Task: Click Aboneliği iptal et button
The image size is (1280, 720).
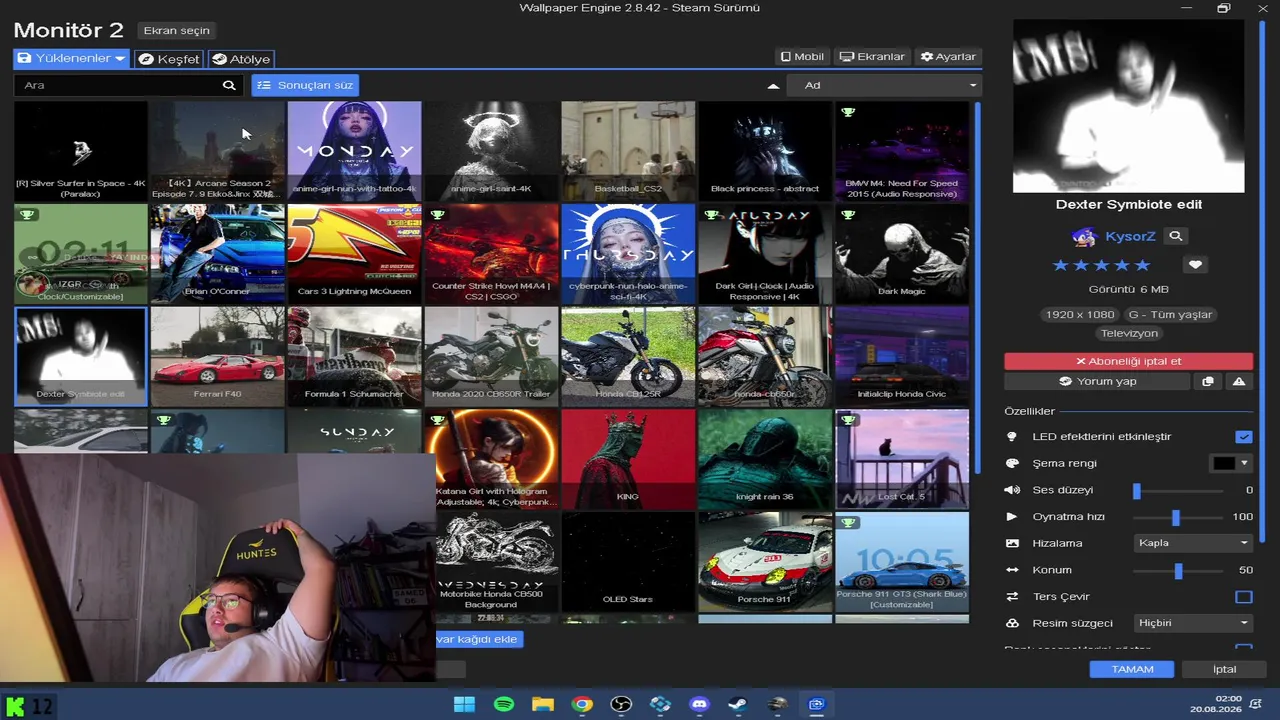Action: click(x=1128, y=361)
